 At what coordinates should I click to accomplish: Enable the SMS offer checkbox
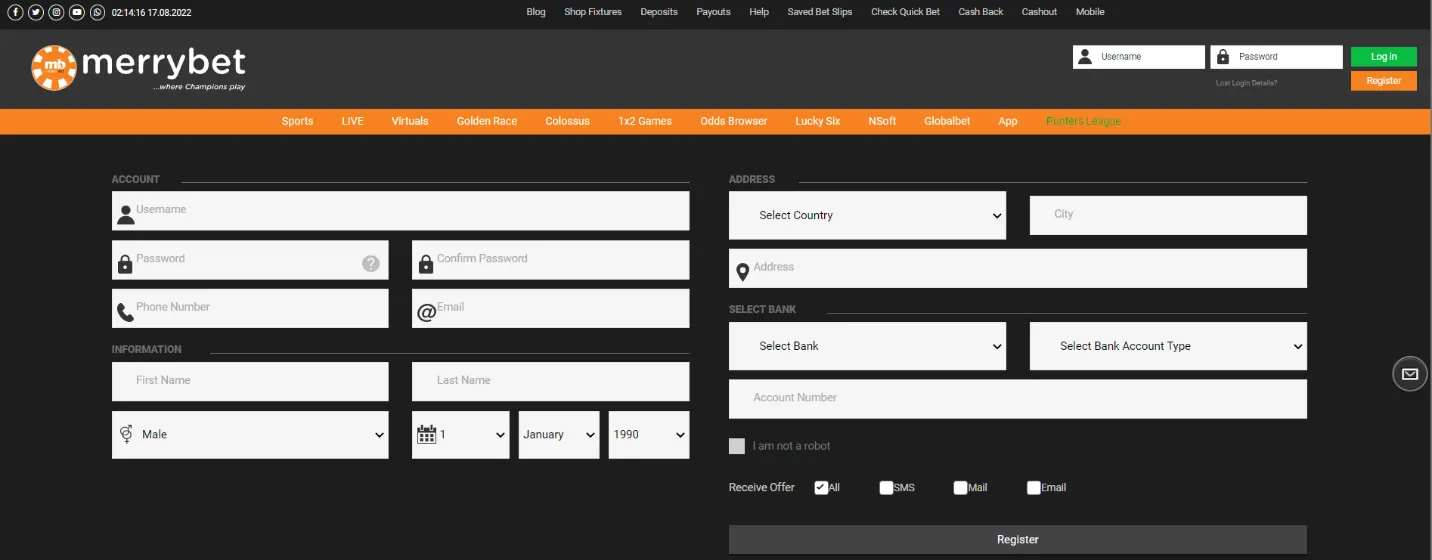886,488
